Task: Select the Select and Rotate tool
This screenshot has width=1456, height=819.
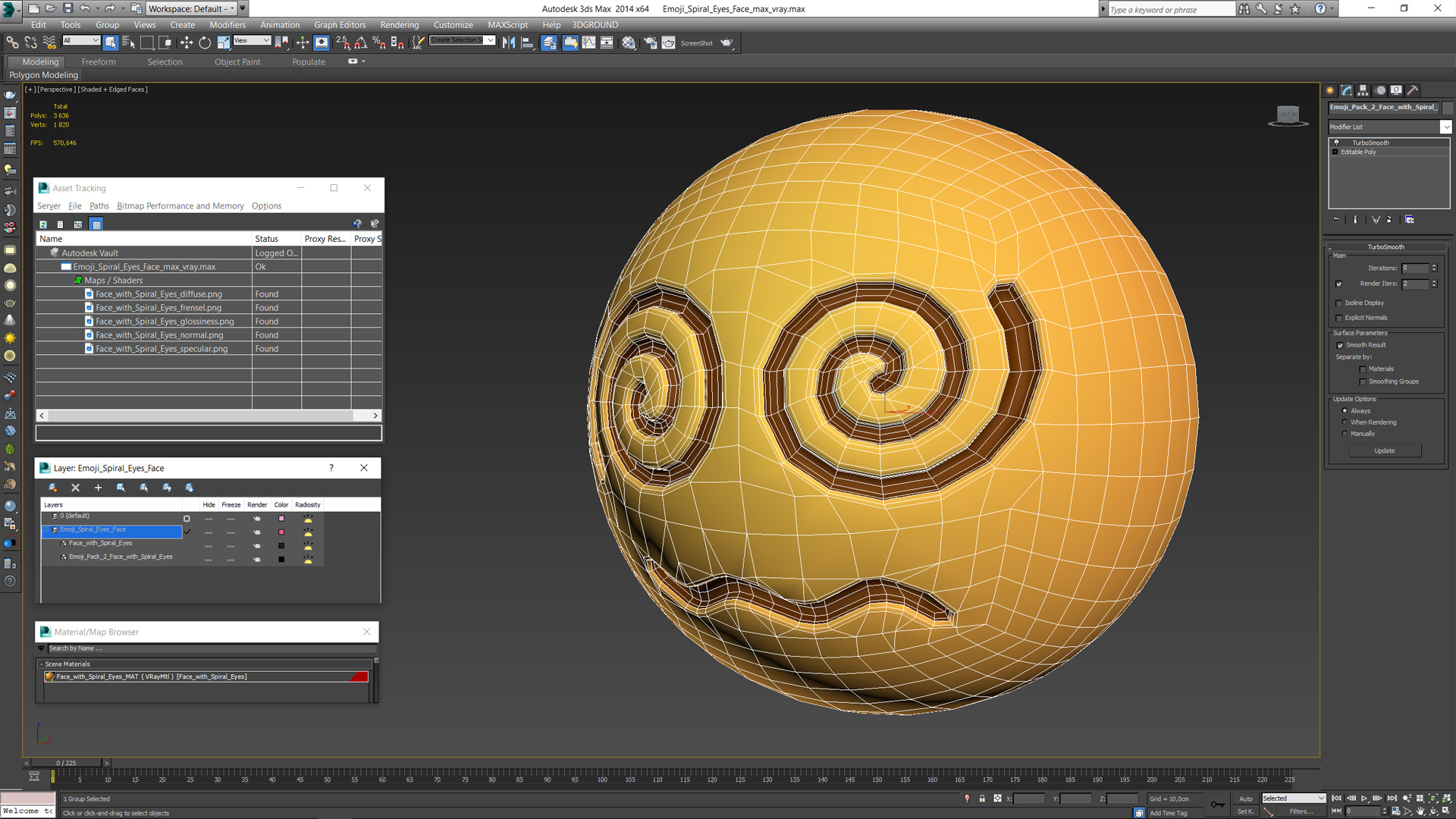Action: click(x=205, y=43)
